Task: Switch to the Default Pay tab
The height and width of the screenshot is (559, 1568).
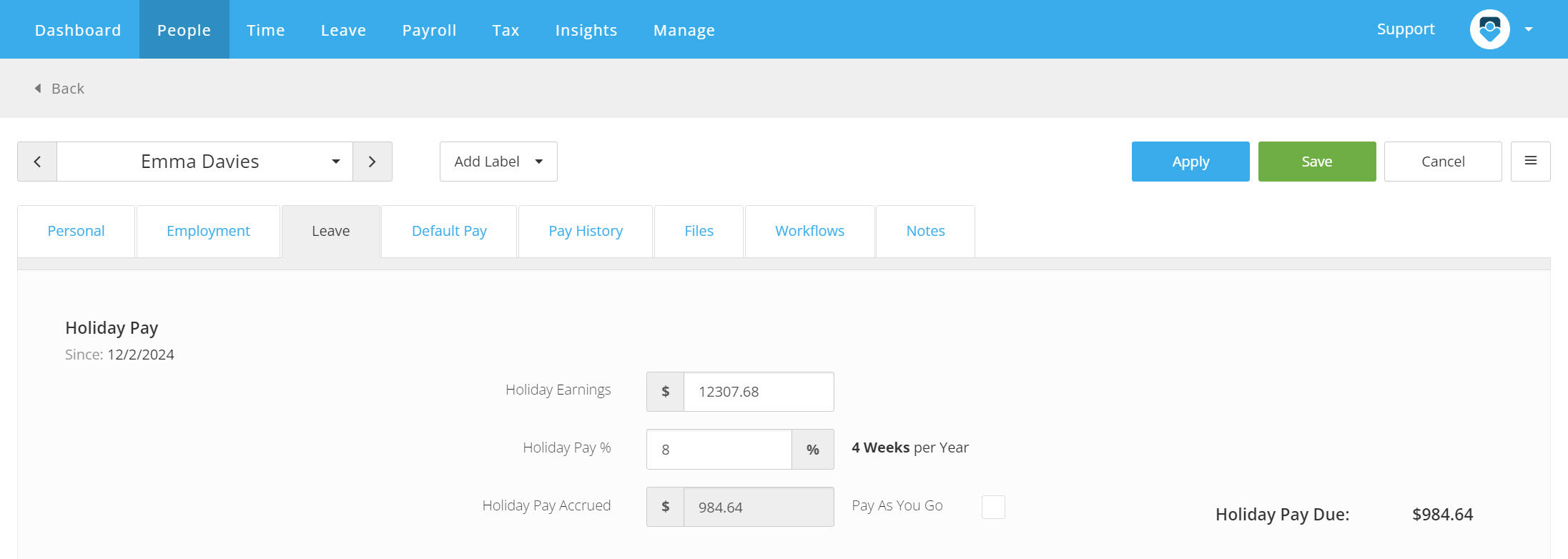Action: (449, 231)
